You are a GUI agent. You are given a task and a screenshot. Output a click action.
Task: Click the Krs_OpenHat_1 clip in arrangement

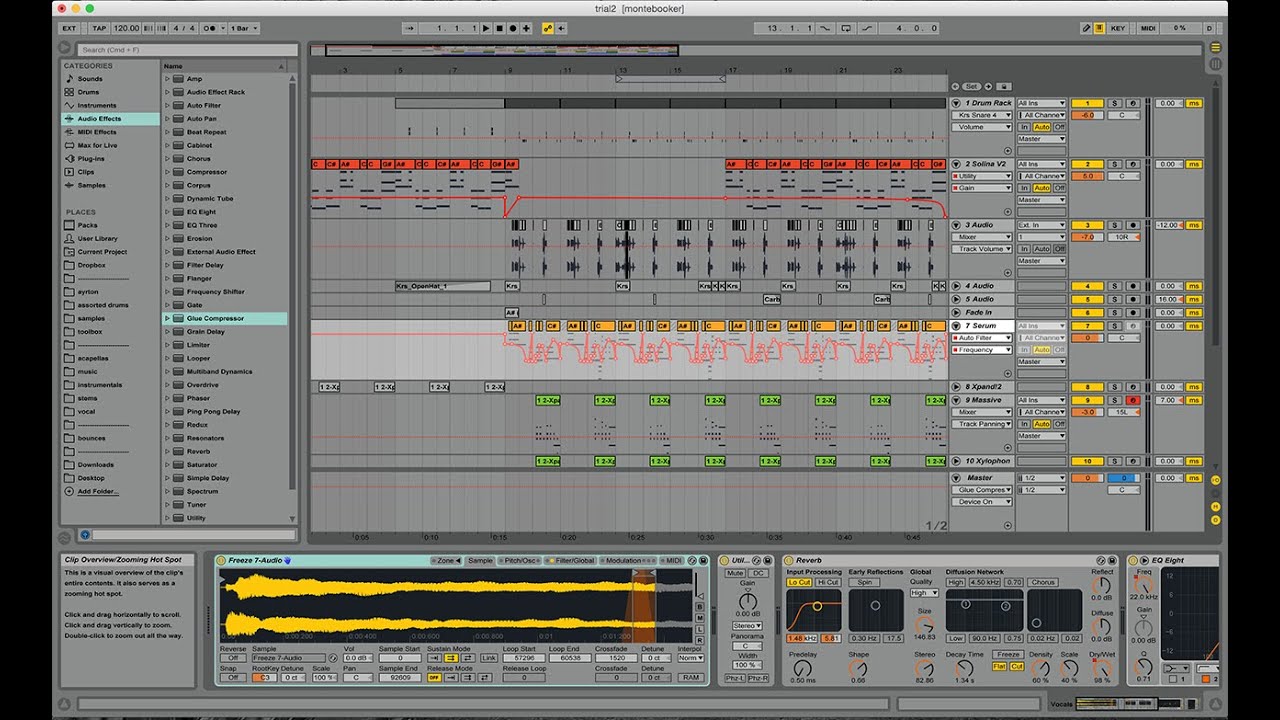point(443,286)
